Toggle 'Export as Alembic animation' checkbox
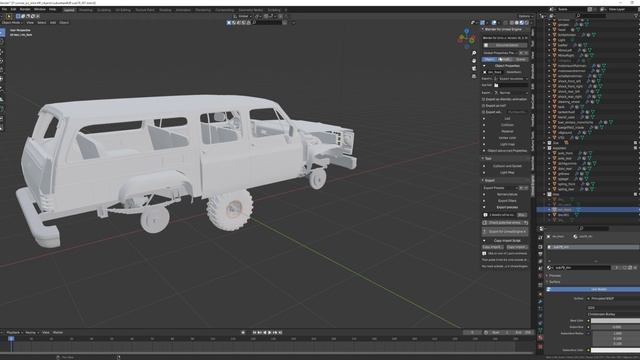The image size is (640, 360). (484, 99)
